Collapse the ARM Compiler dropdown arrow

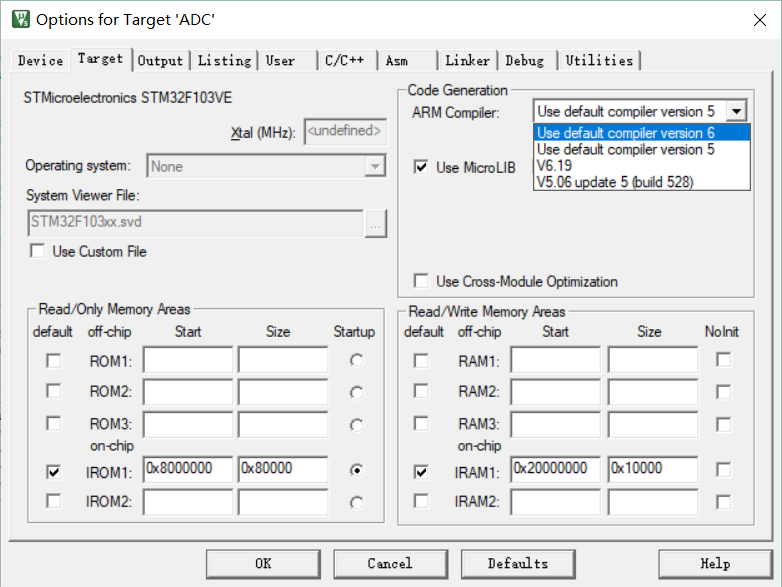tap(736, 111)
